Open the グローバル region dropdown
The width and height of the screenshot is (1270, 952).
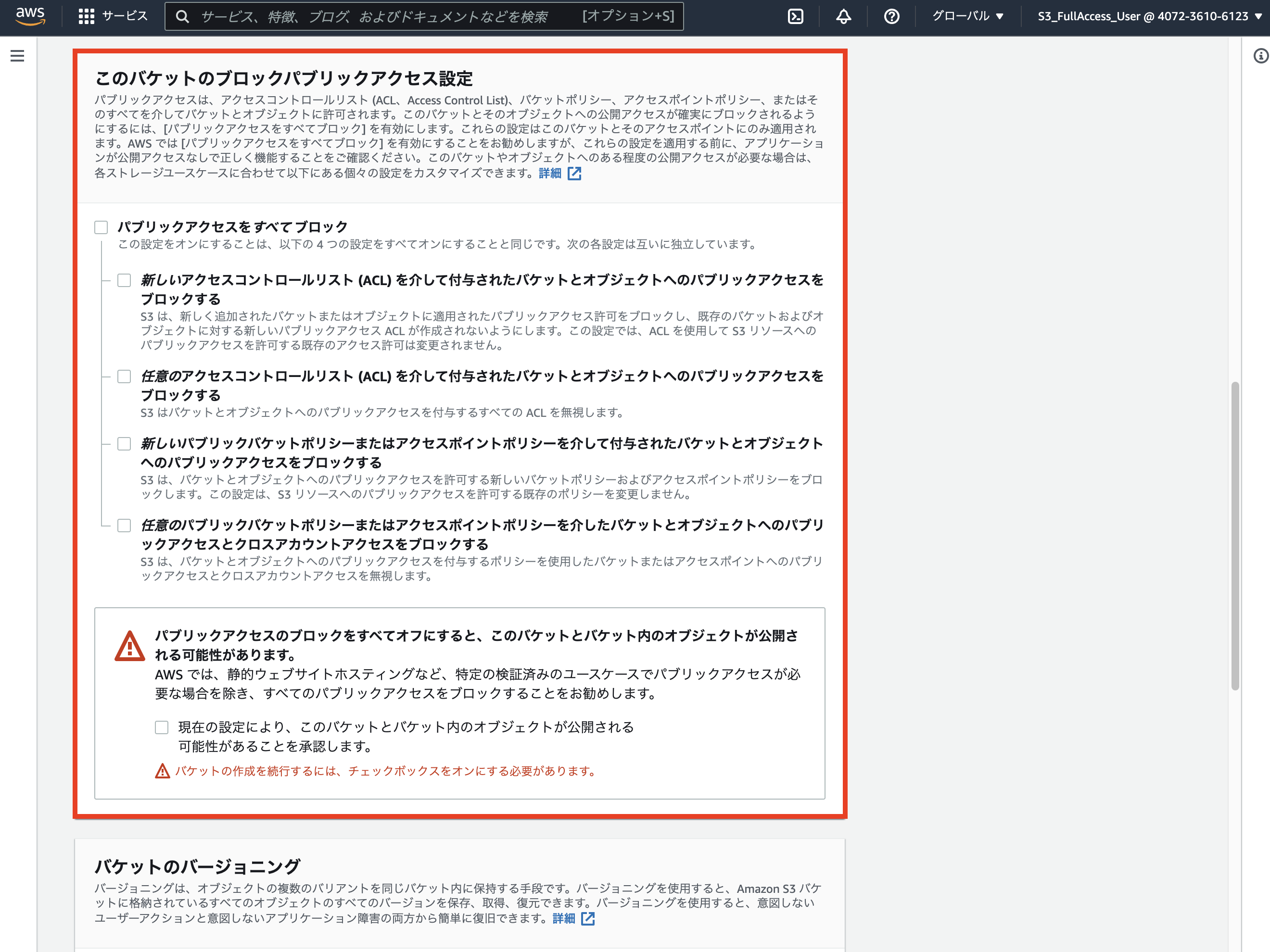click(x=967, y=16)
